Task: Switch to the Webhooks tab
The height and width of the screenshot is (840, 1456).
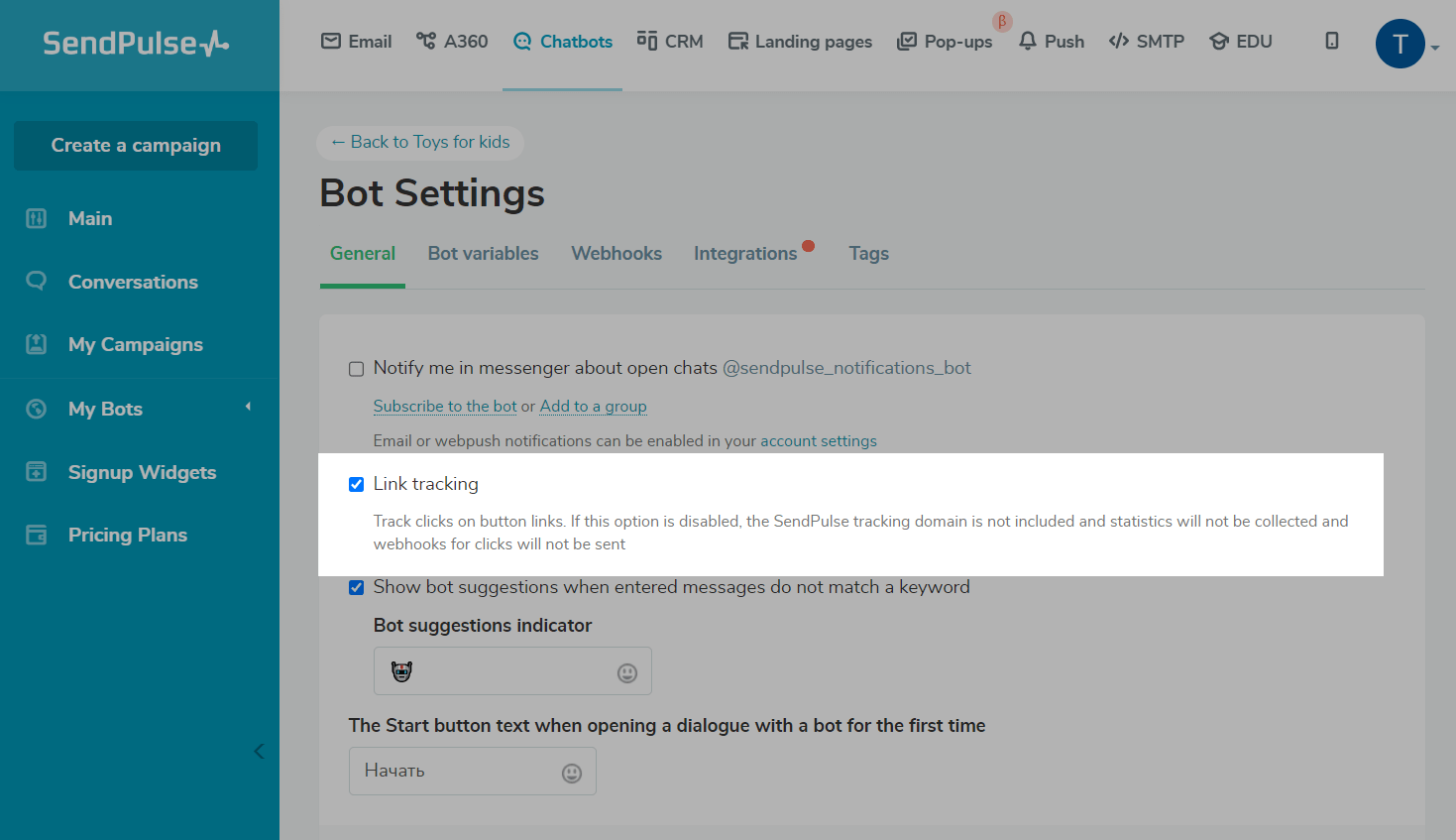Action: pos(616,254)
